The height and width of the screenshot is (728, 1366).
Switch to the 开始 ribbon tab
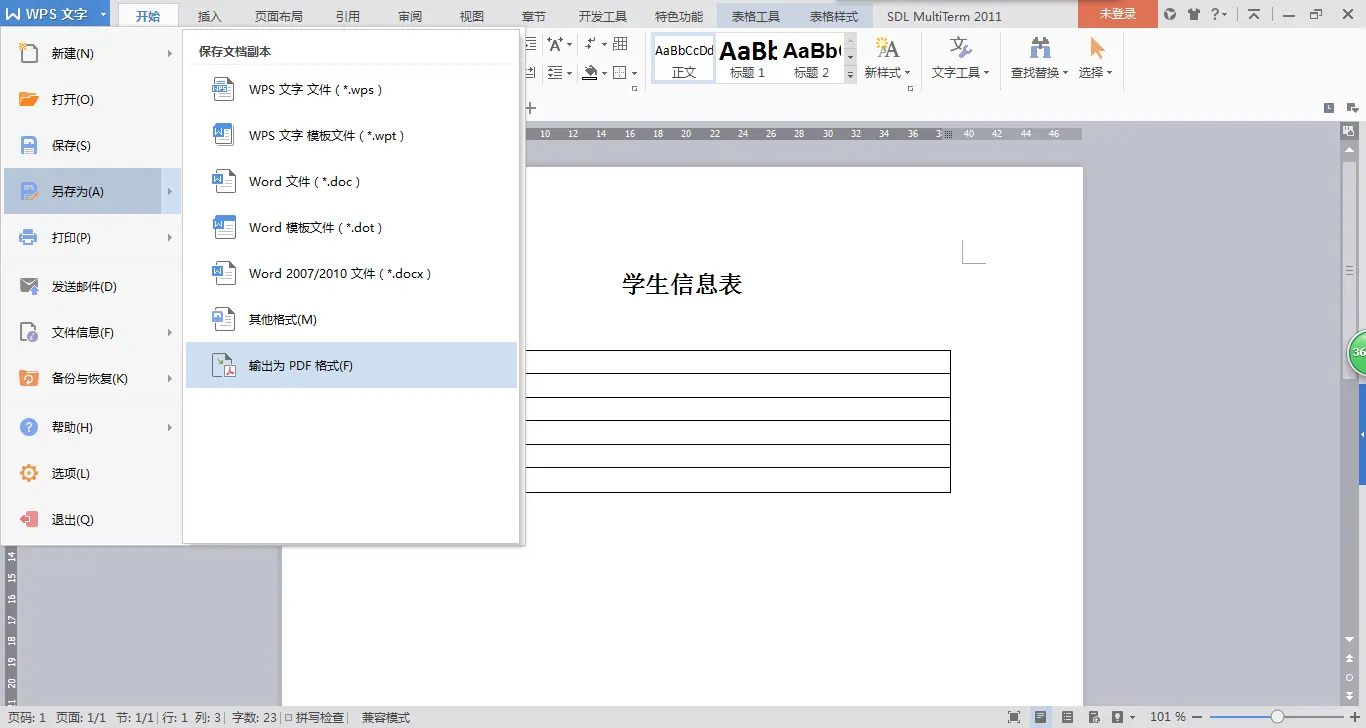point(148,16)
